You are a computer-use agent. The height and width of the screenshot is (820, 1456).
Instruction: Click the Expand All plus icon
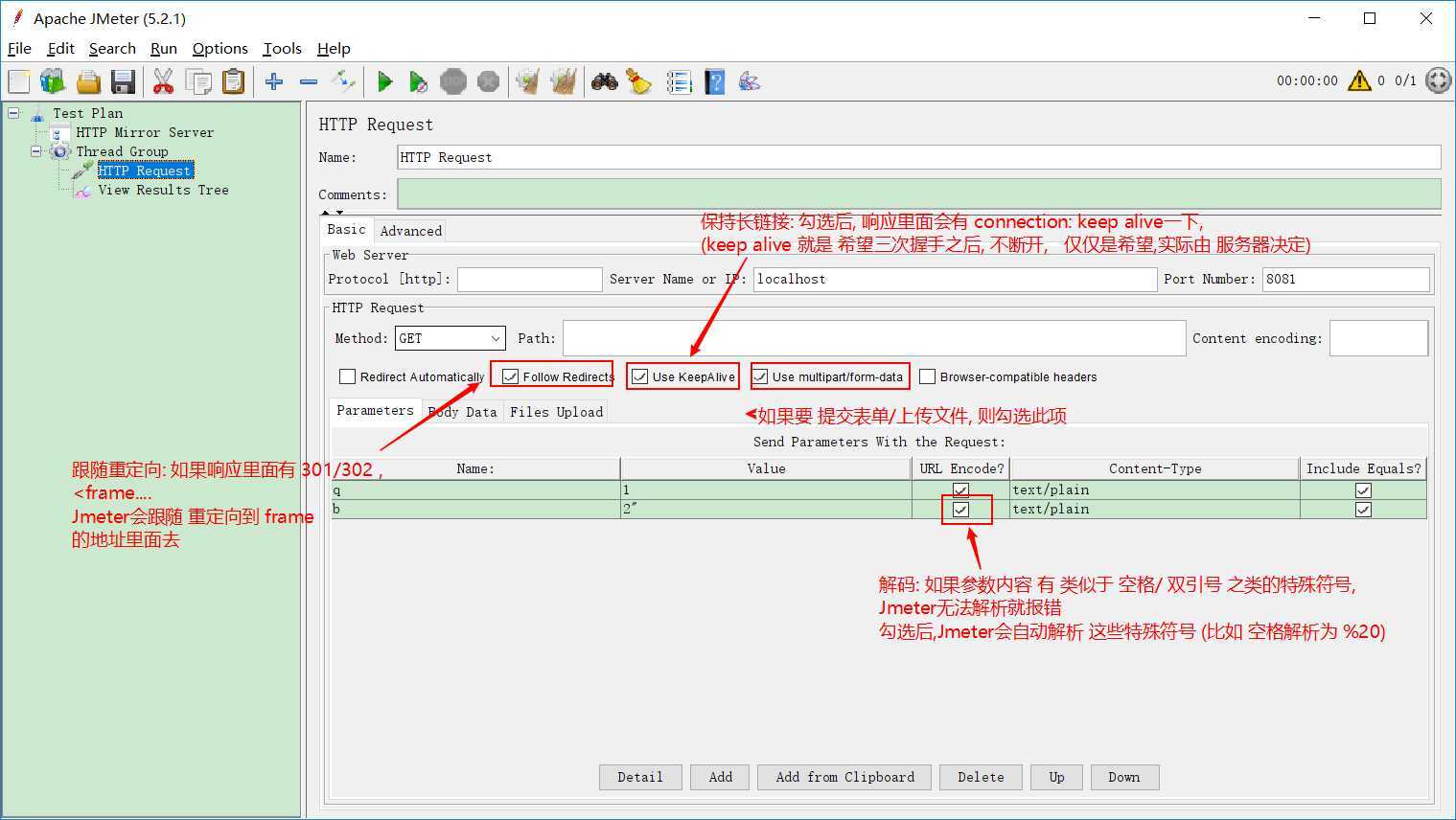[274, 81]
